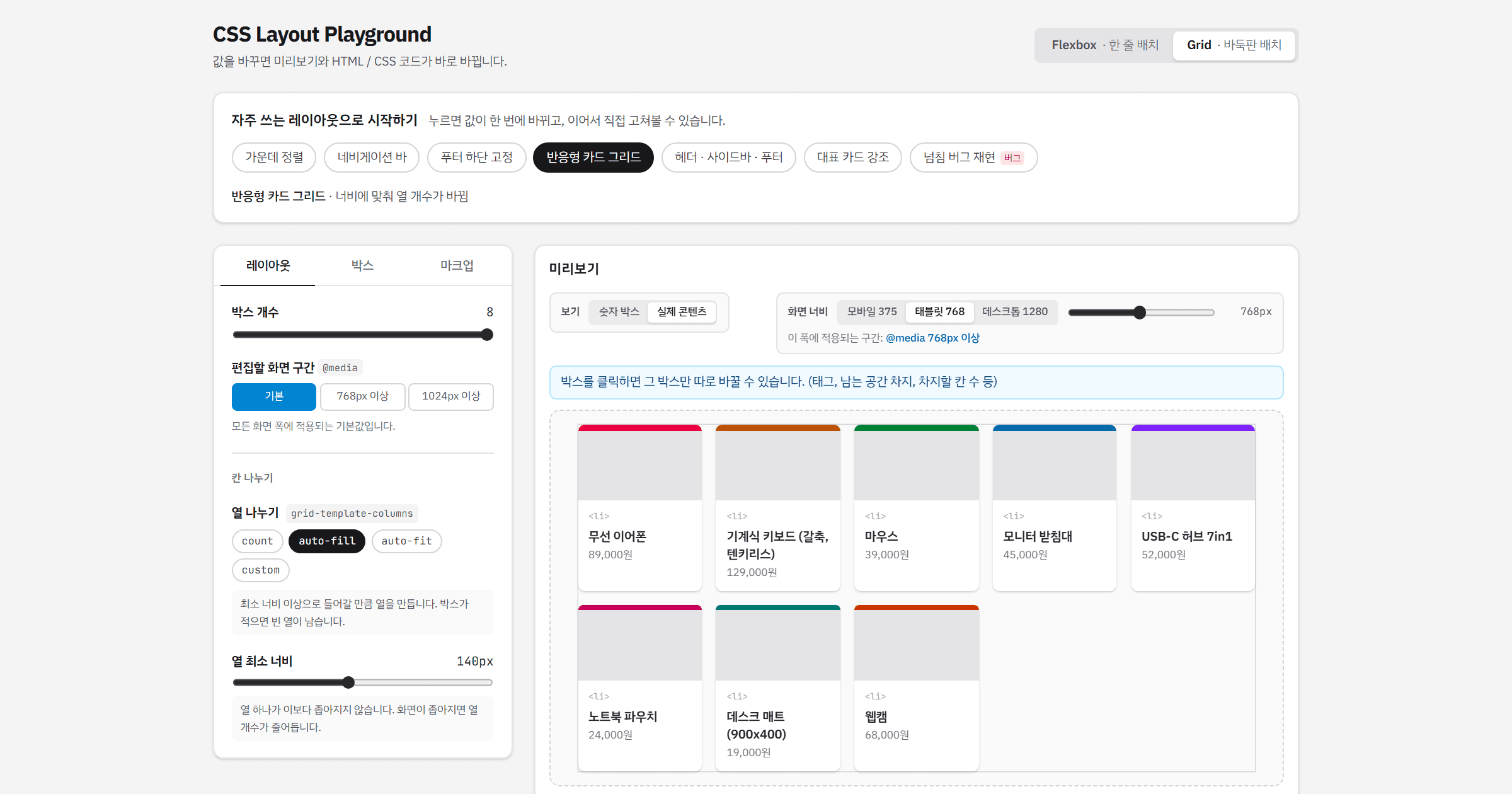
Task: Set screen width to 태블릿 768
Action: point(939,312)
